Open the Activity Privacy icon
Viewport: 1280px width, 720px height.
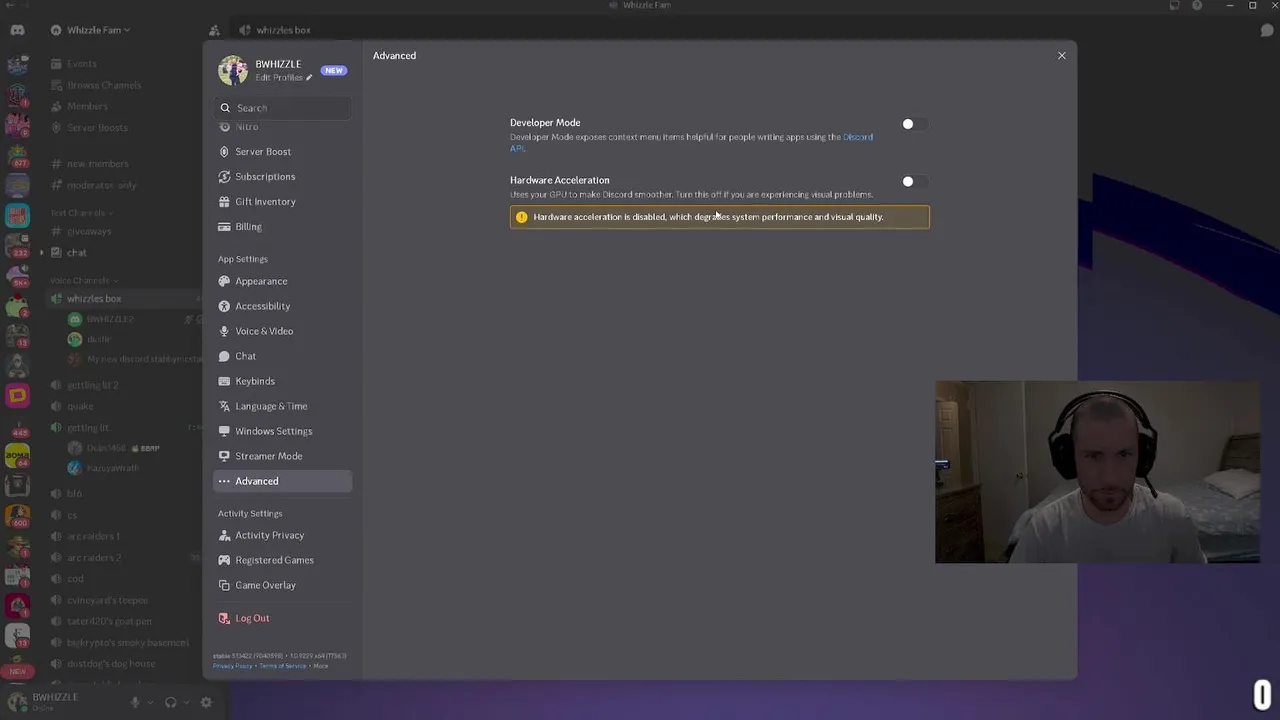pyautogui.click(x=224, y=535)
